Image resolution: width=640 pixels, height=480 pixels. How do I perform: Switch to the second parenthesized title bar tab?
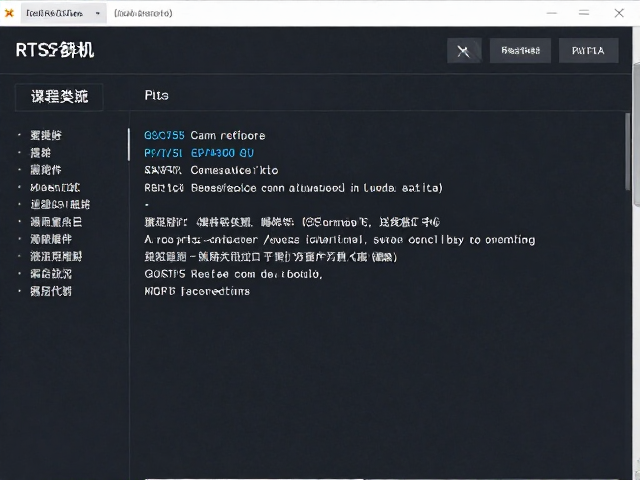143,13
